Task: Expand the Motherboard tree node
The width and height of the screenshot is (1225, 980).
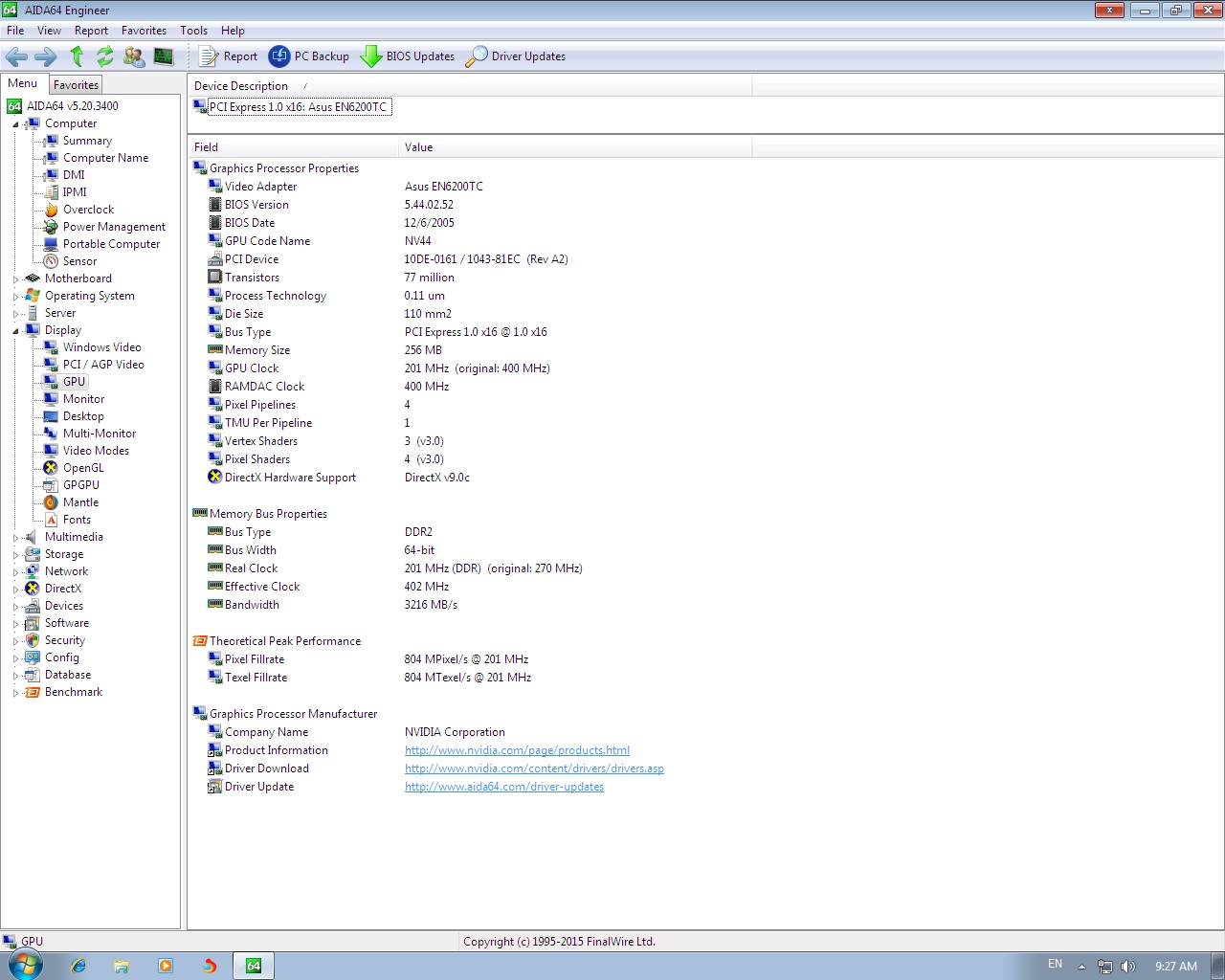Action: coord(15,279)
